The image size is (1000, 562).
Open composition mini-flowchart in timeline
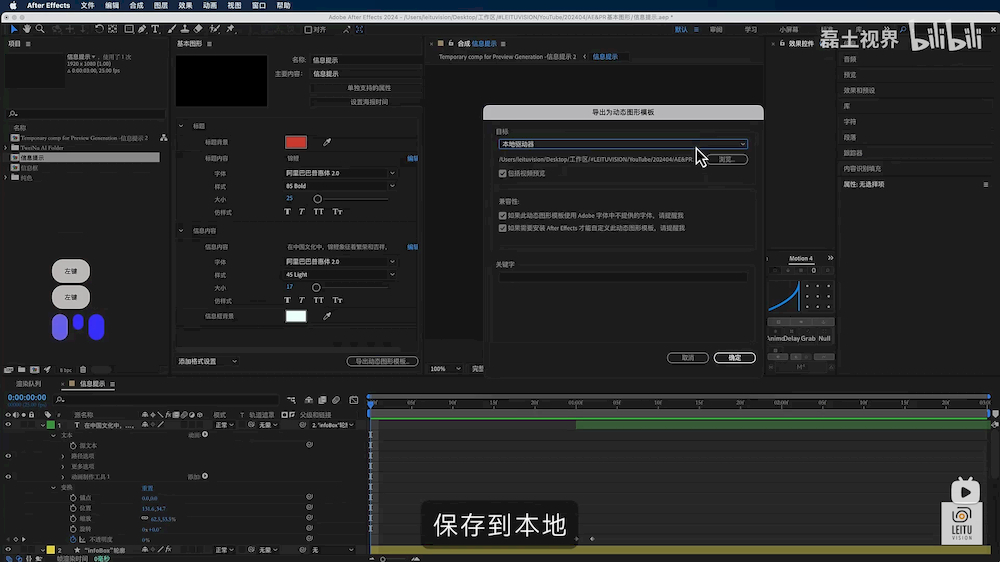pyautogui.click(x=291, y=400)
